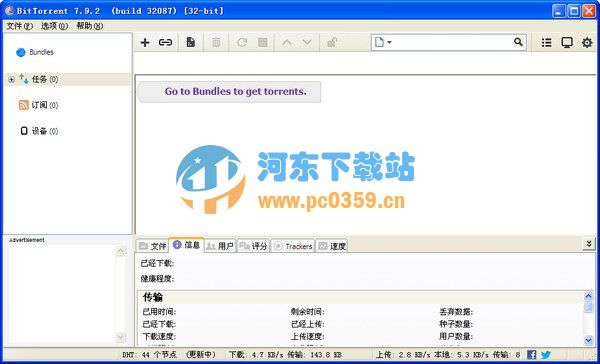Viewport: 600px width, 364px height.
Task: Click the 已用时间 label
Action: point(159,312)
